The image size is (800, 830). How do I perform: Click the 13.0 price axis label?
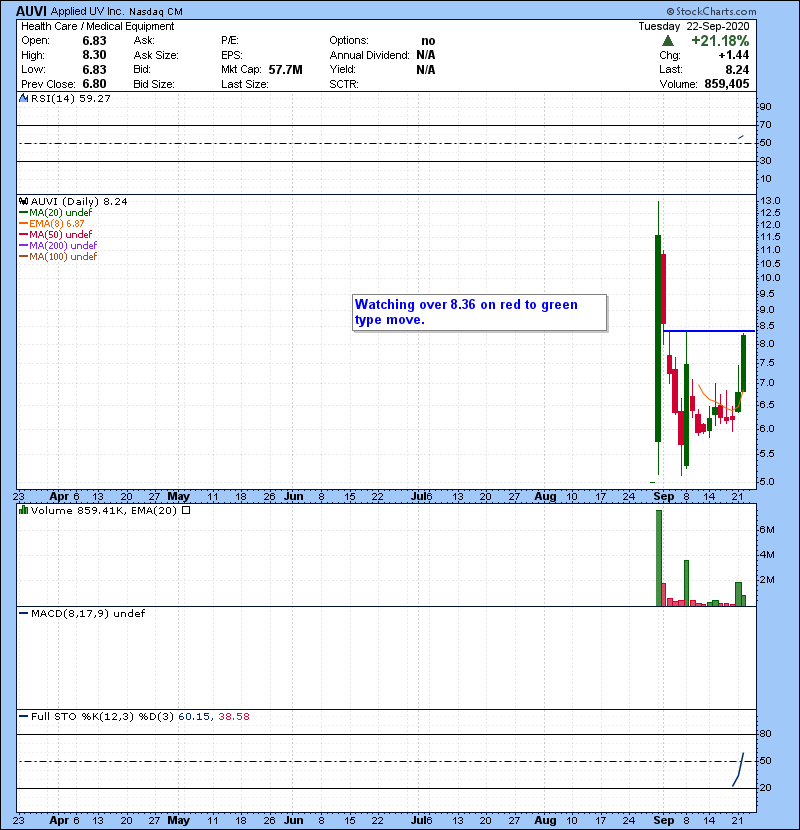[770, 201]
